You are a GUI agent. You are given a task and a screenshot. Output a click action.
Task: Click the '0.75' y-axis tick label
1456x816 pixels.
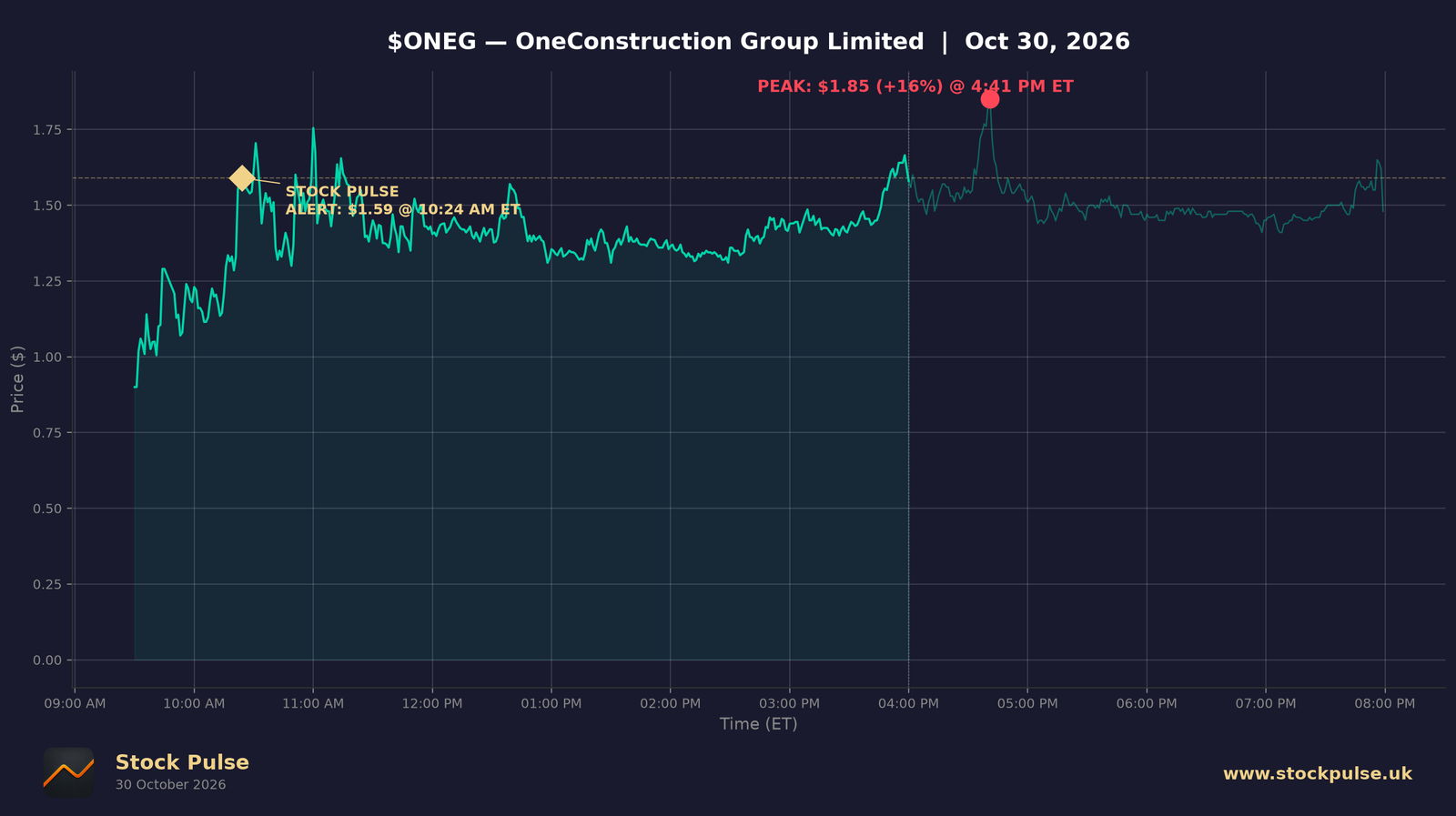click(x=47, y=433)
